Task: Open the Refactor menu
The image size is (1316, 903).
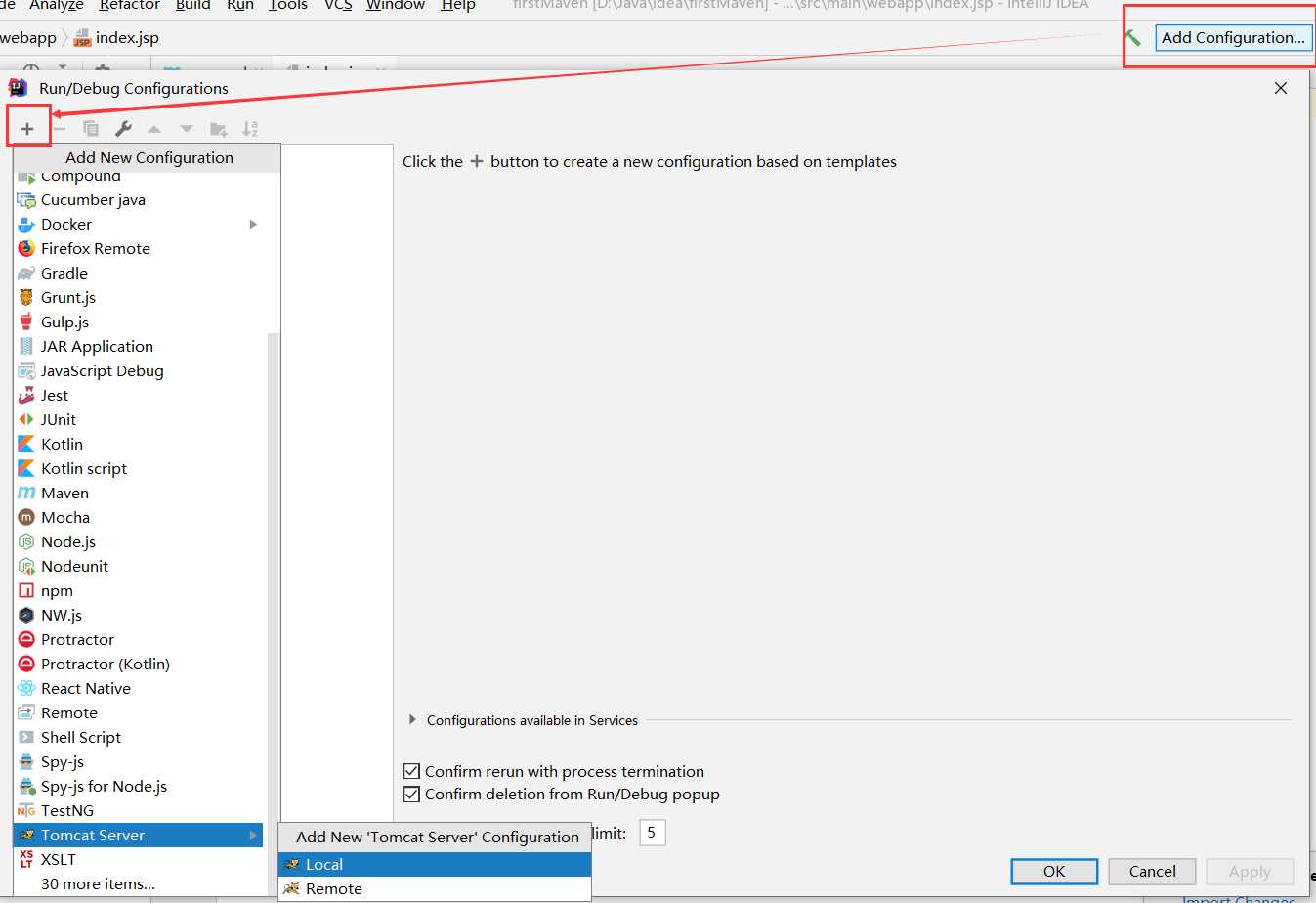Action: (x=130, y=5)
